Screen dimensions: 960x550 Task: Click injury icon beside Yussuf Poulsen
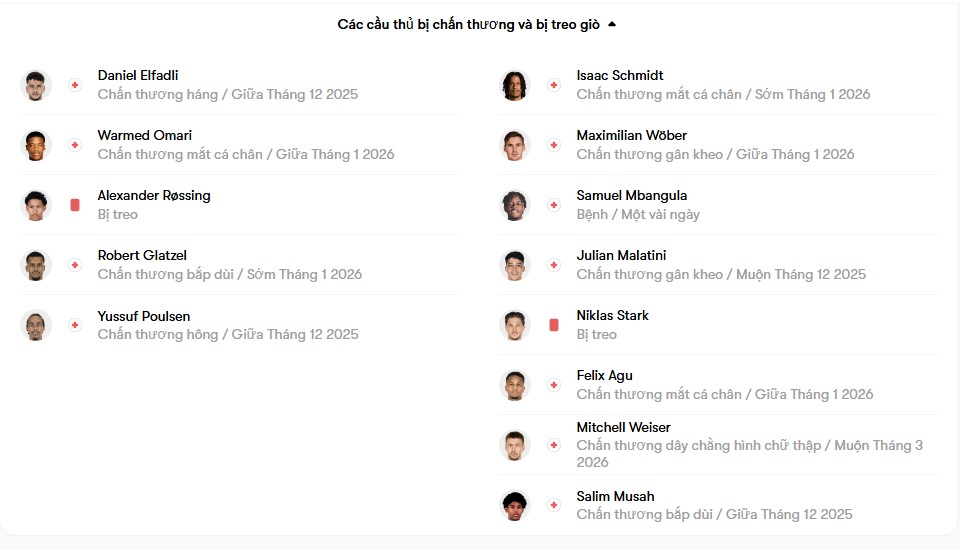pos(74,325)
